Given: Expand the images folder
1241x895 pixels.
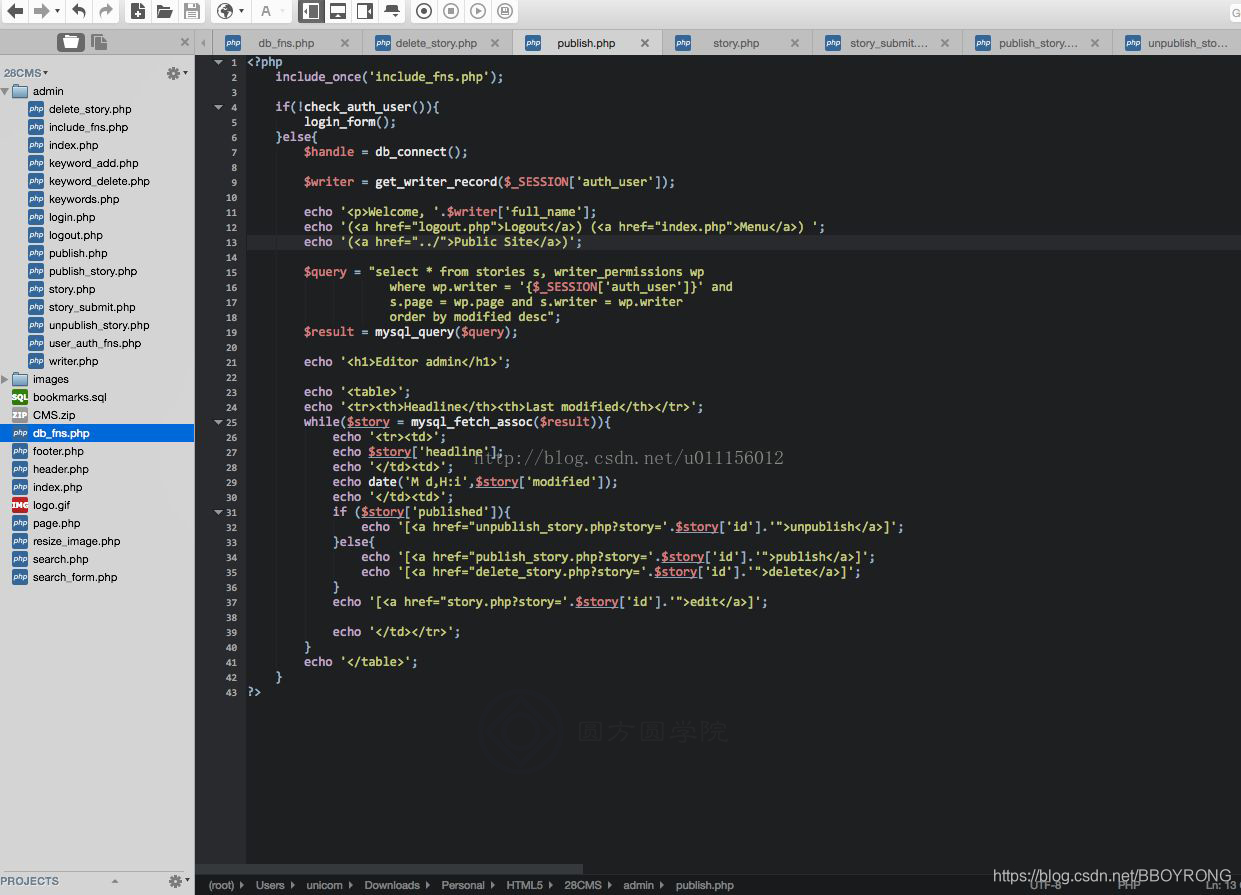Looking at the screenshot, I should pos(6,379).
